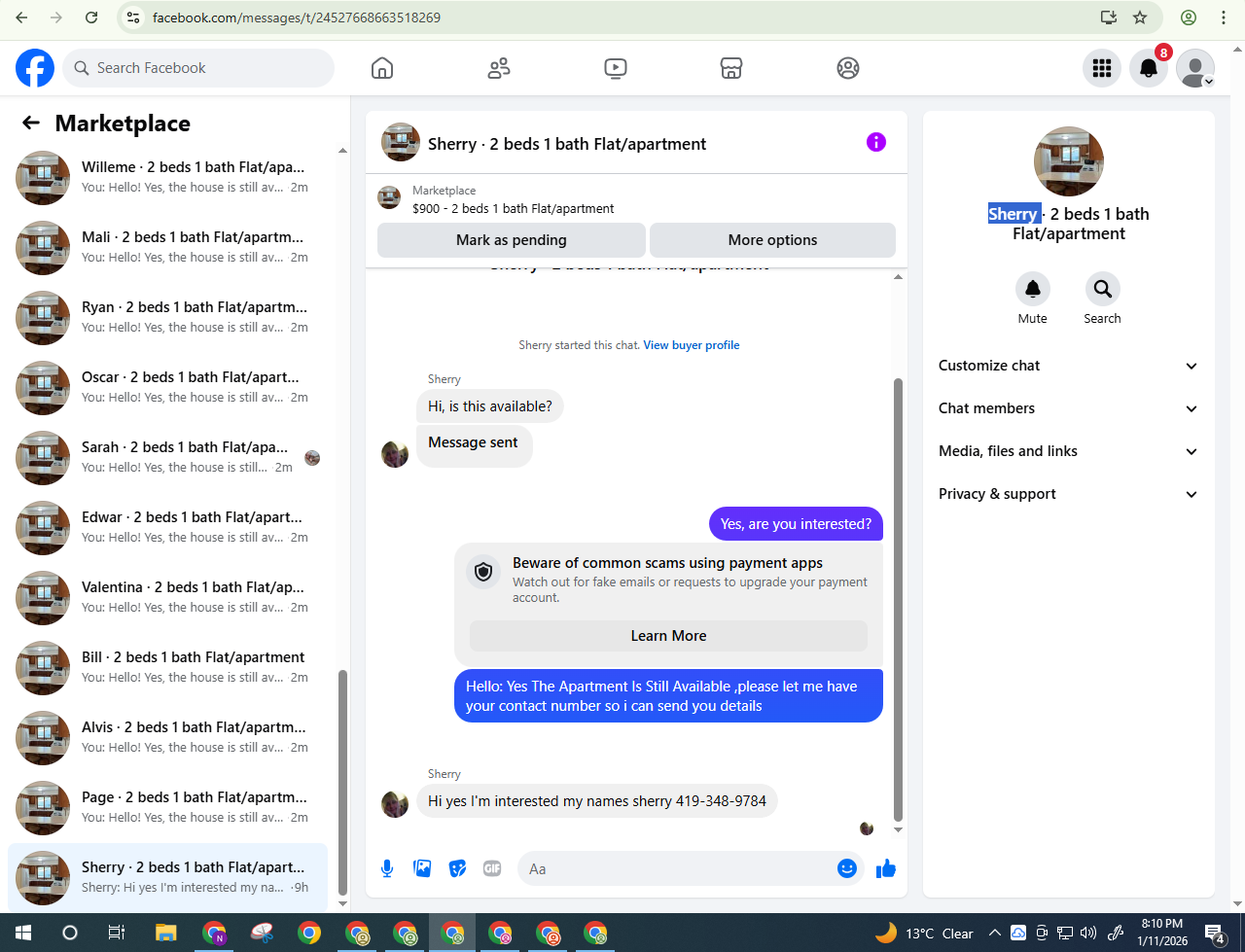Expand the Privacy & support section
1245x952 pixels.
1069,494
